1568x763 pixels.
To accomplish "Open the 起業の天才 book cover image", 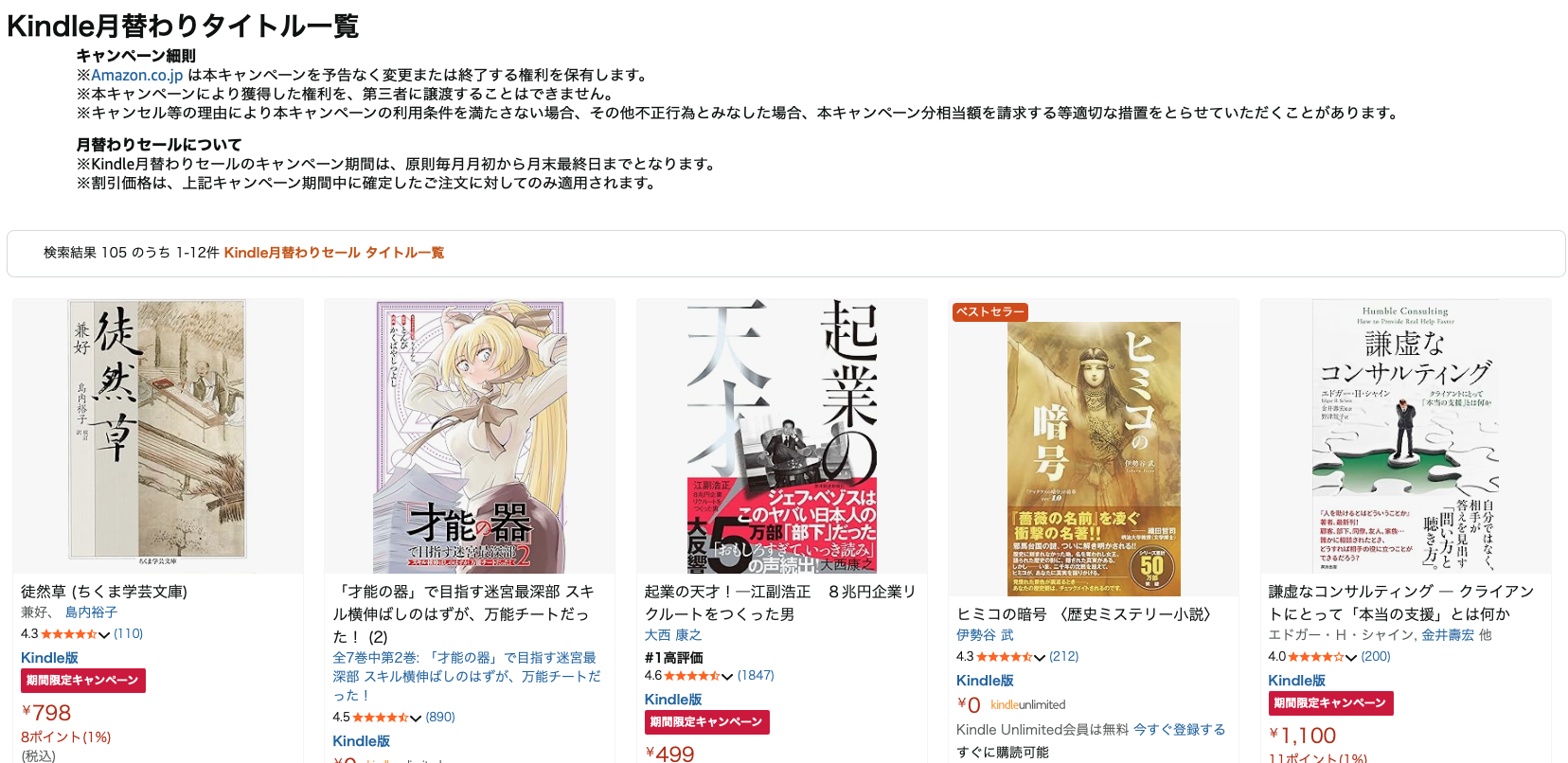I will pos(781,435).
